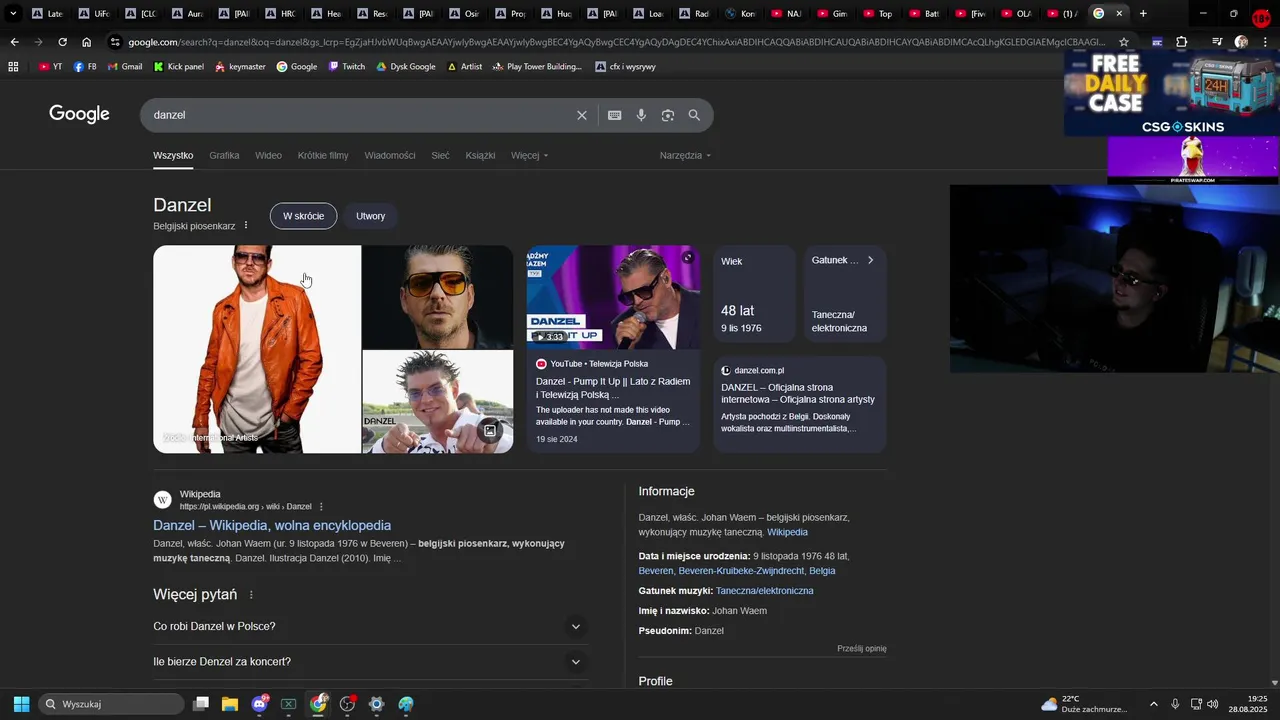
Task: Click the danzel search input field
Action: 360,115
